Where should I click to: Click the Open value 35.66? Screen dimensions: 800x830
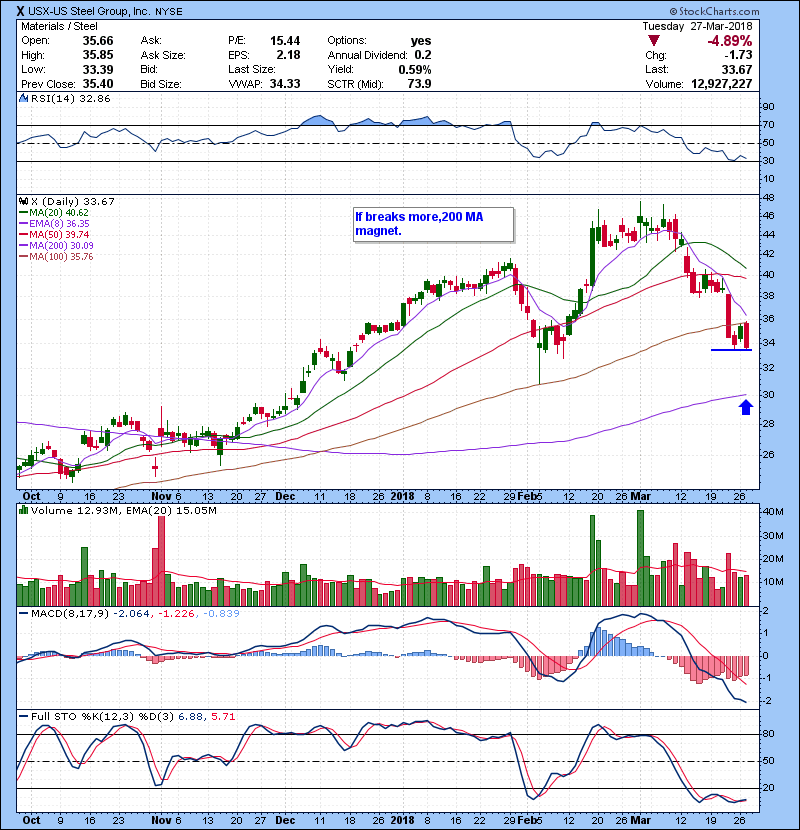[x=98, y=41]
